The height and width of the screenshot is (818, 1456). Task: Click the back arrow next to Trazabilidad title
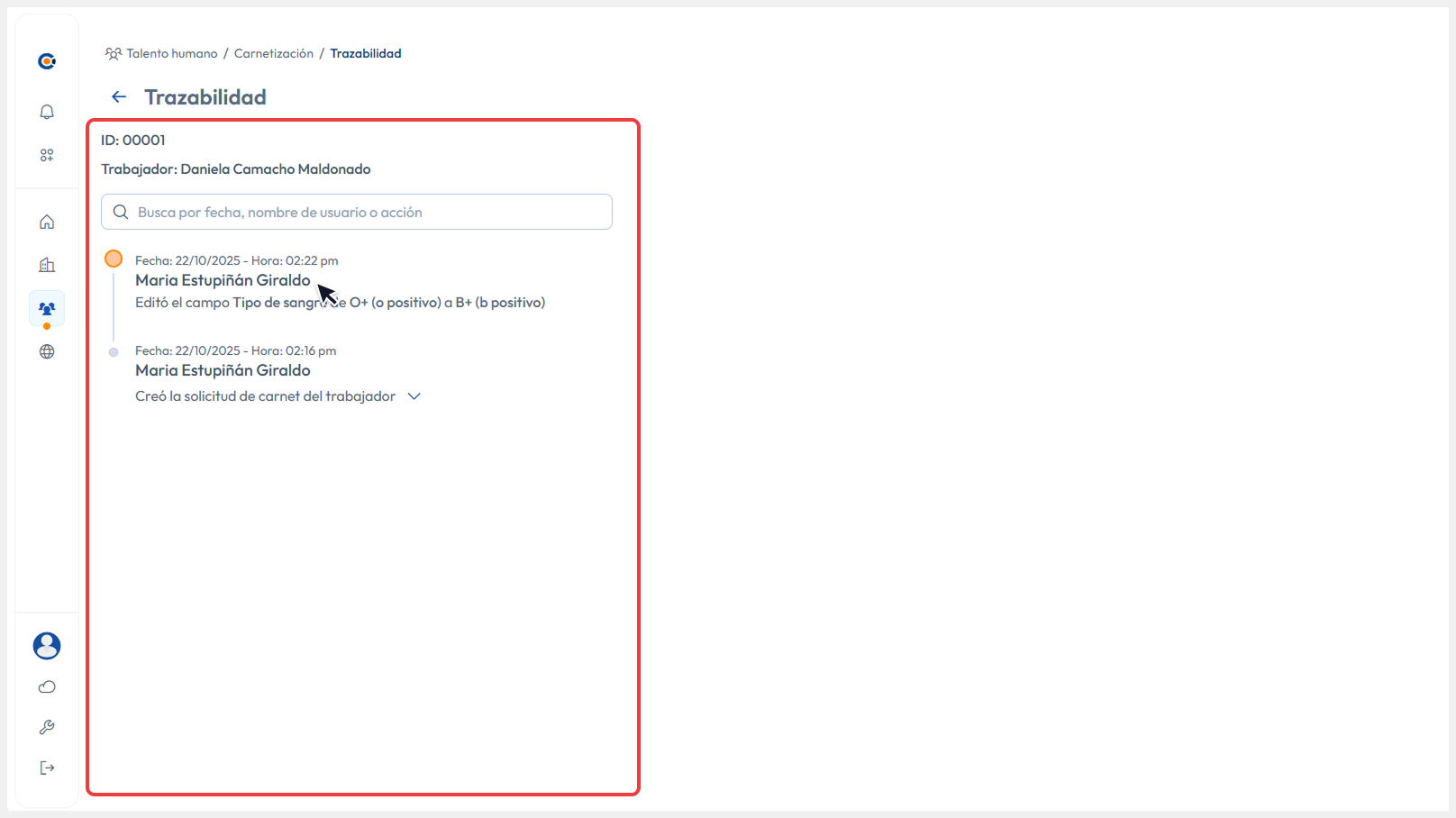118,96
